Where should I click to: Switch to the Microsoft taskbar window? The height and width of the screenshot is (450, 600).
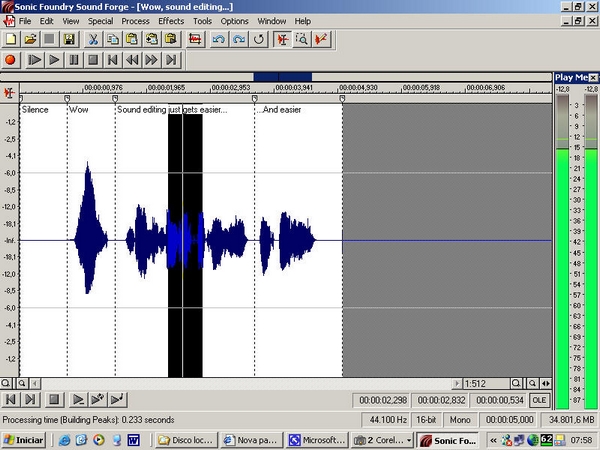pos(318,440)
